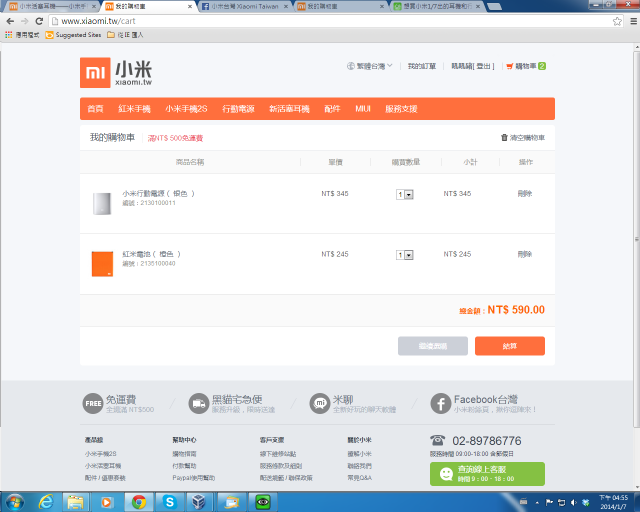Click the shopping cart icon in header
This screenshot has width=640, height=512.
509,66
